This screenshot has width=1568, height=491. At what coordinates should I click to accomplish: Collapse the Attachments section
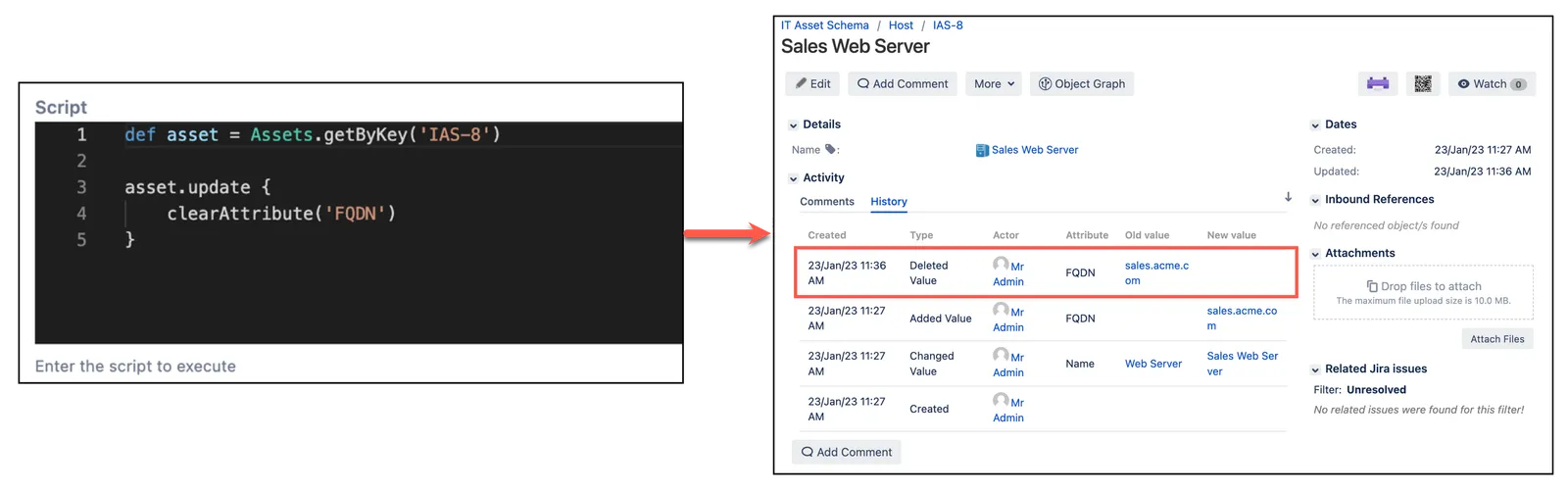coord(1316,254)
